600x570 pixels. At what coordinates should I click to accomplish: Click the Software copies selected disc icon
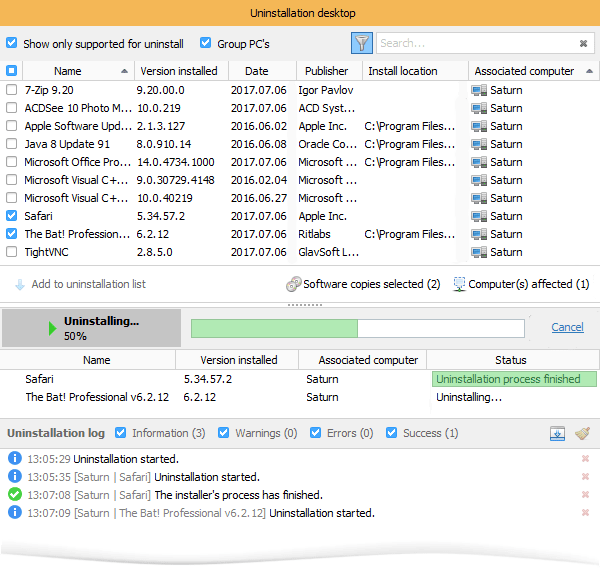[x=293, y=284]
